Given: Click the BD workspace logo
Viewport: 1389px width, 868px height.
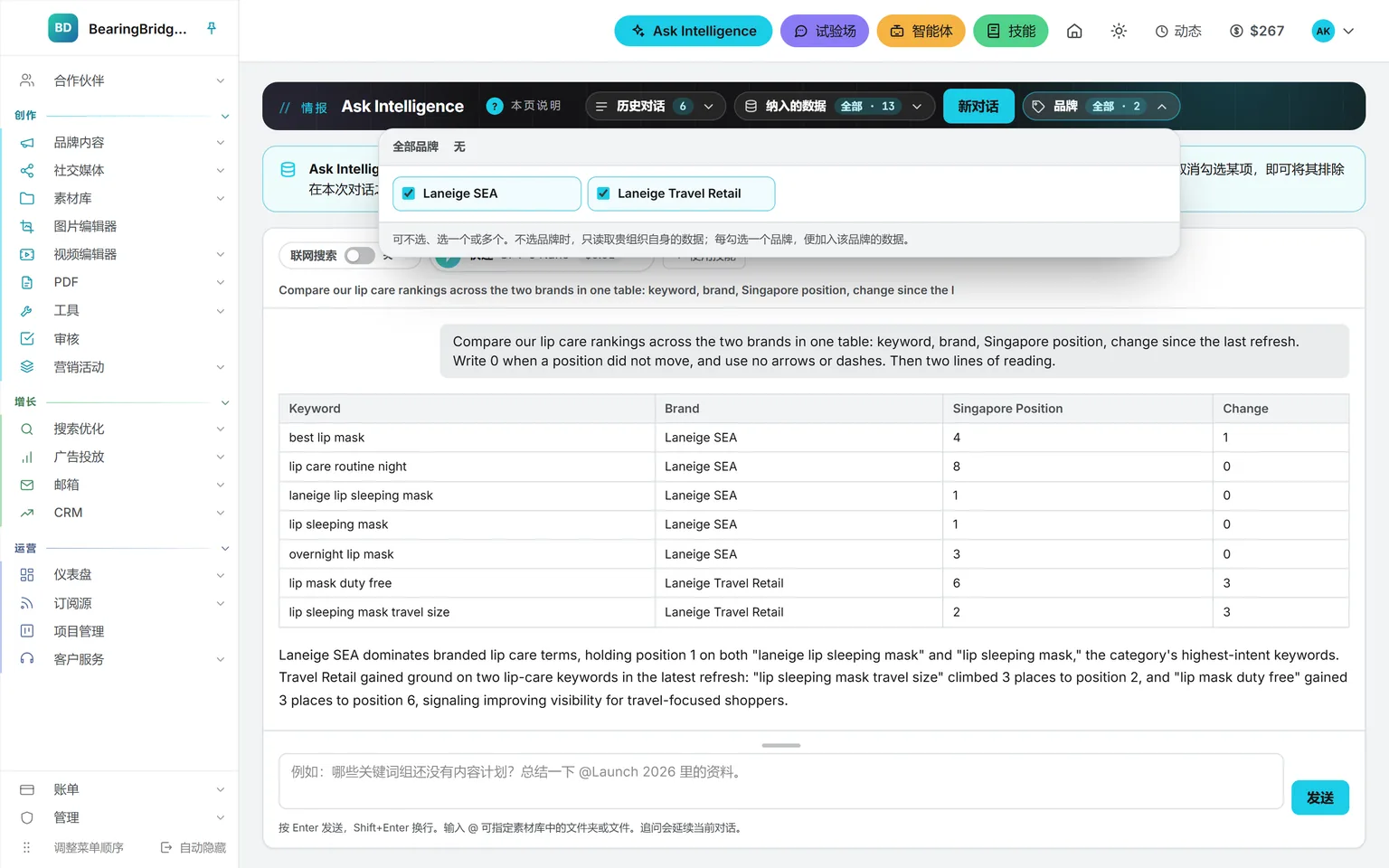Looking at the screenshot, I should [62, 28].
